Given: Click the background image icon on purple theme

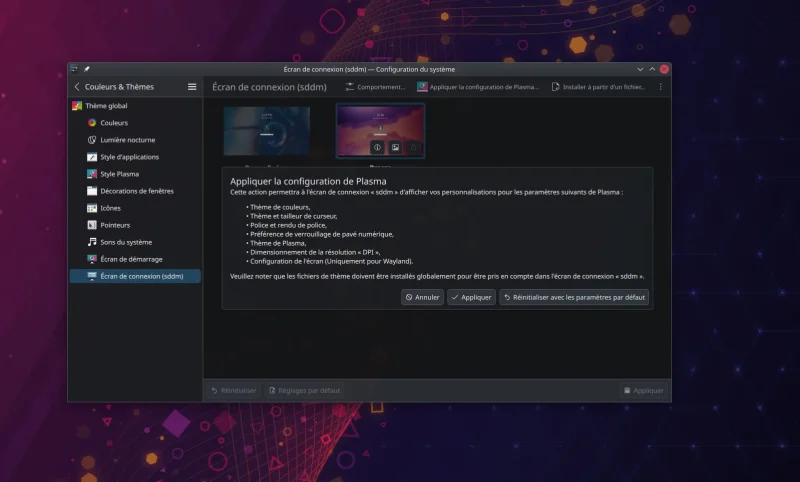Looking at the screenshot, I should (395, 147).
